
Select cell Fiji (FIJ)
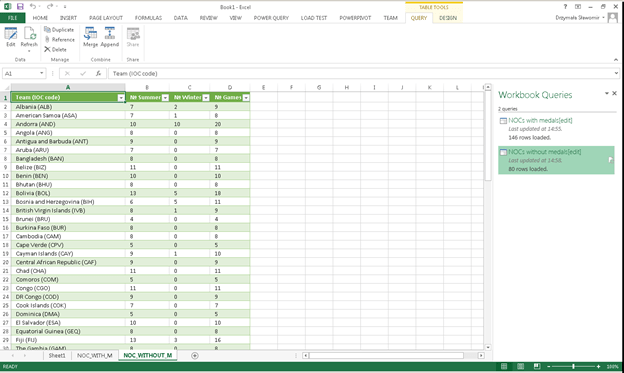coord(68,340)
